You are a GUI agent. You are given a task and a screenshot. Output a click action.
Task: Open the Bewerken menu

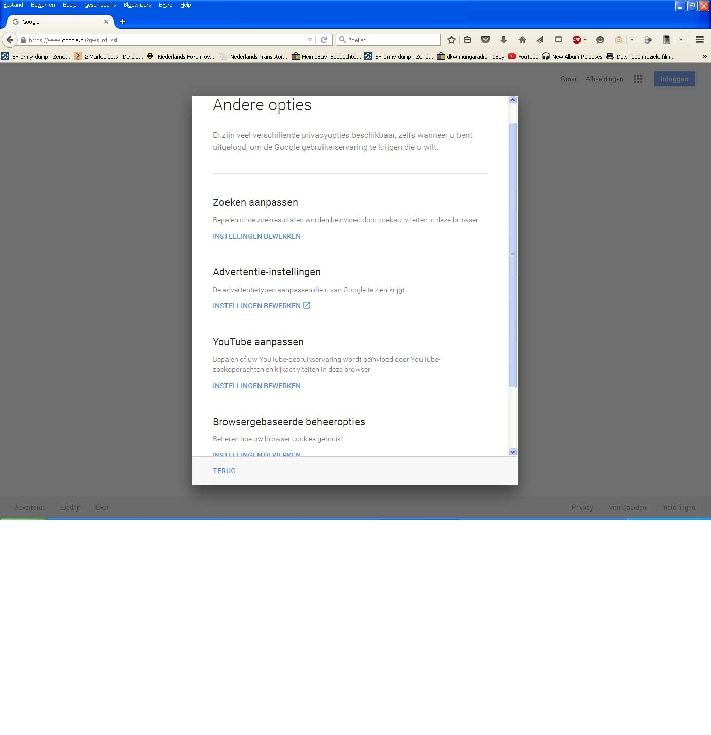coord(43,5)
